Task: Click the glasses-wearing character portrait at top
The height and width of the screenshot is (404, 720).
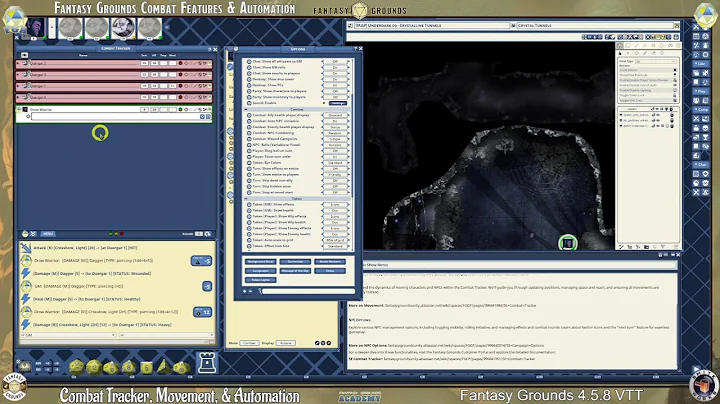Action: pyautogui.click(x=123, y=28)
